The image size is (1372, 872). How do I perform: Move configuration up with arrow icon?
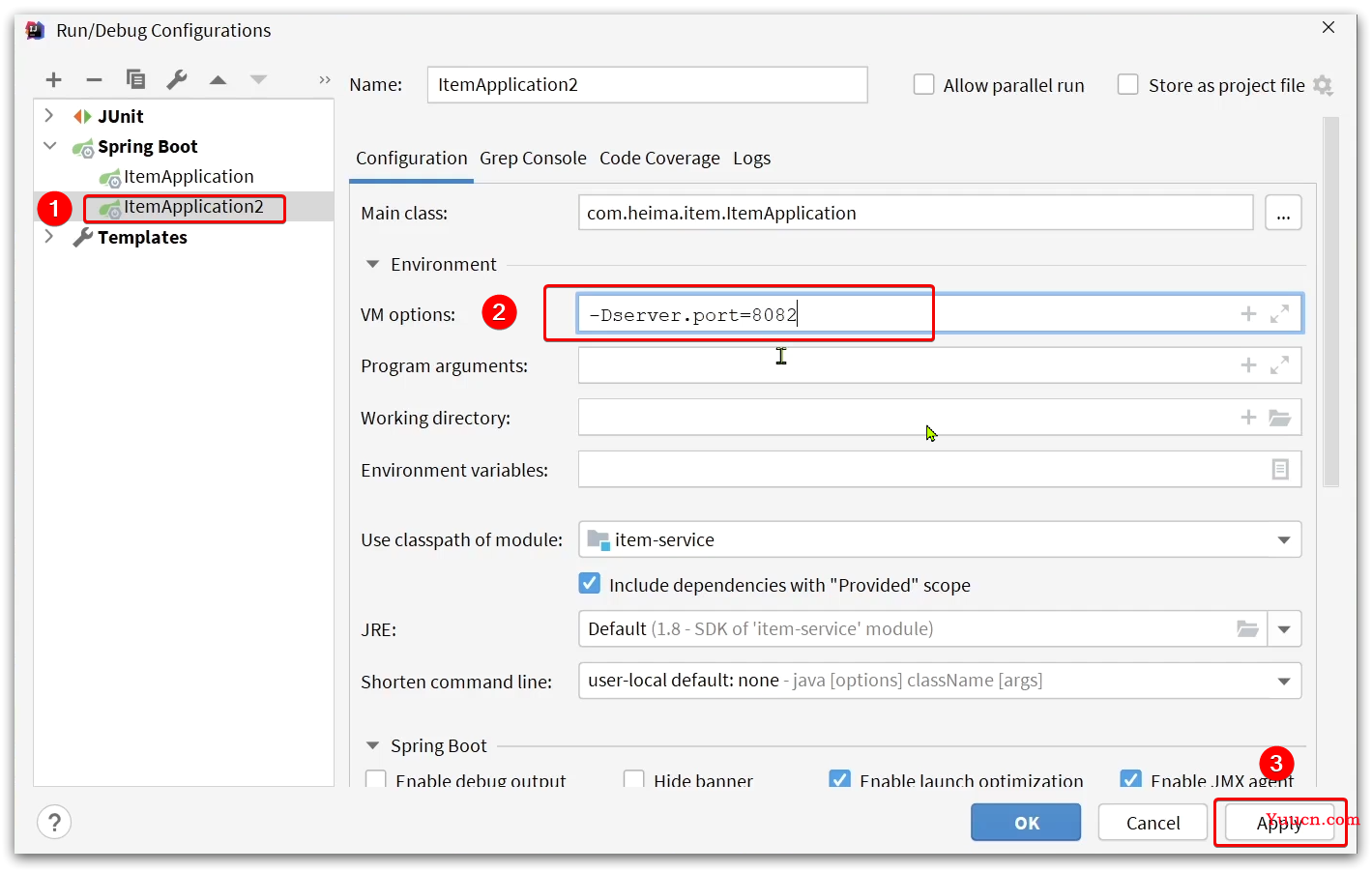pyautogui.click(x=218, y=80)
